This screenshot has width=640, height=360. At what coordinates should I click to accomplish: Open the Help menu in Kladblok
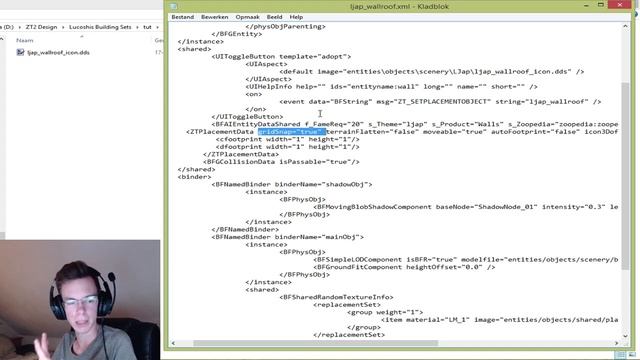point(296,17)
